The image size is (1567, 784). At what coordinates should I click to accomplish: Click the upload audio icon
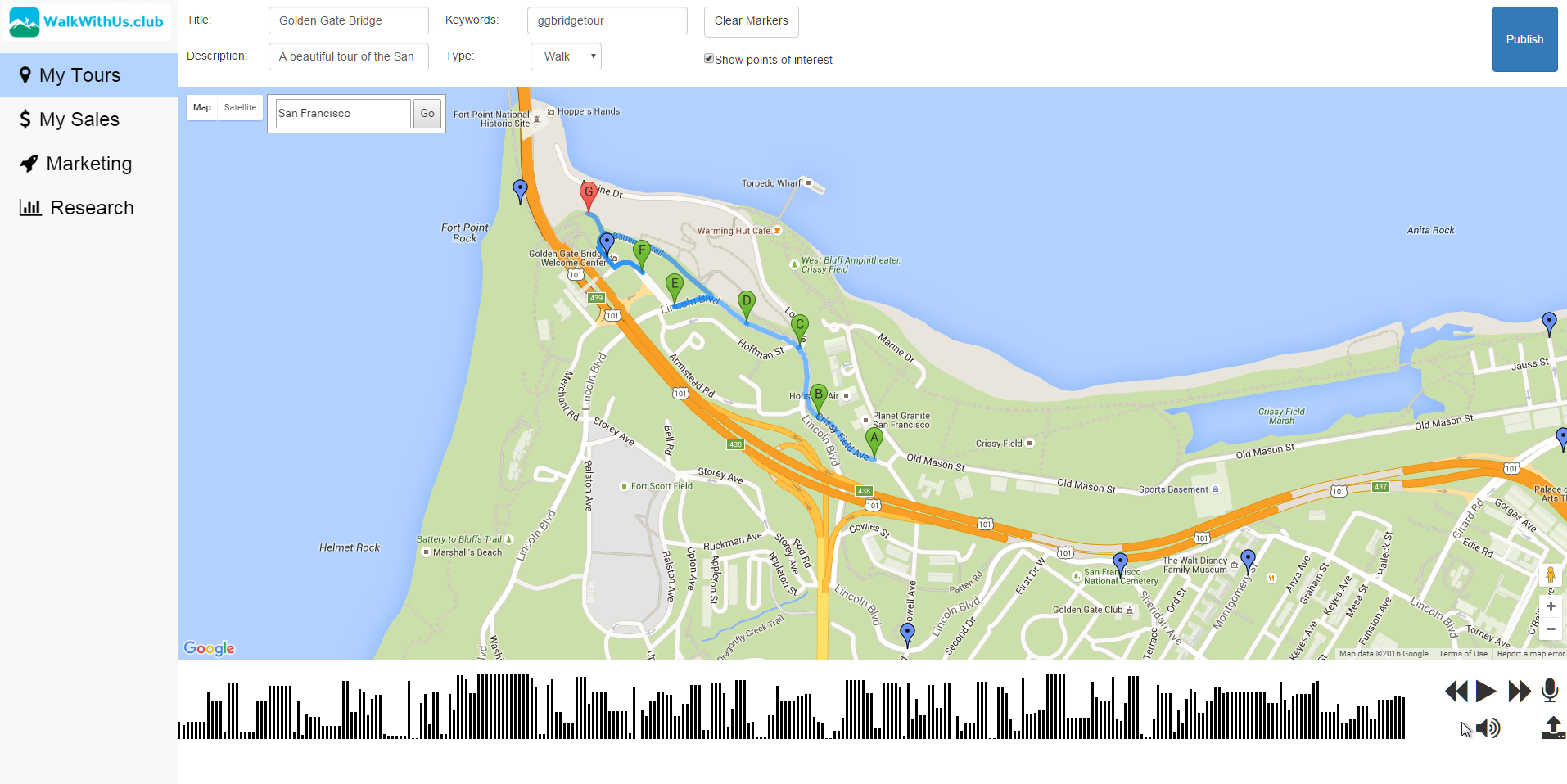[x=1553, y=728]
